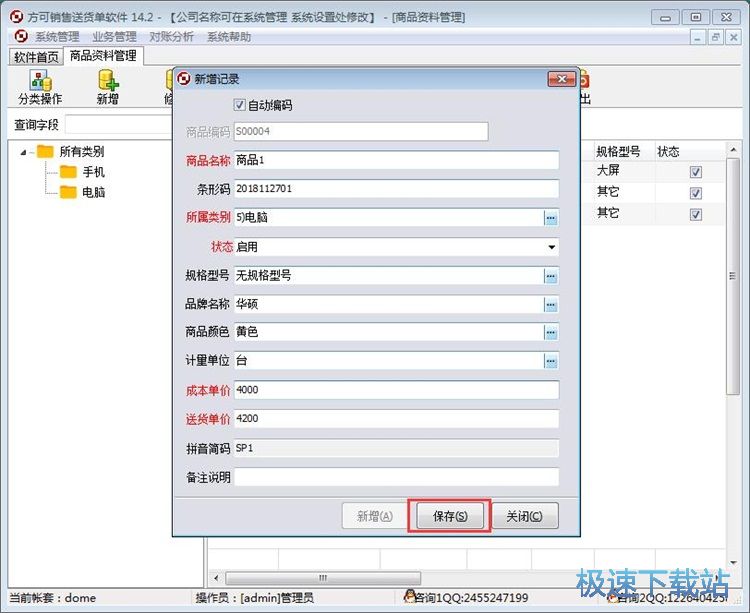Click the table scroll down arrow
This screenshot has width=750, height=613.
(733, 562)
